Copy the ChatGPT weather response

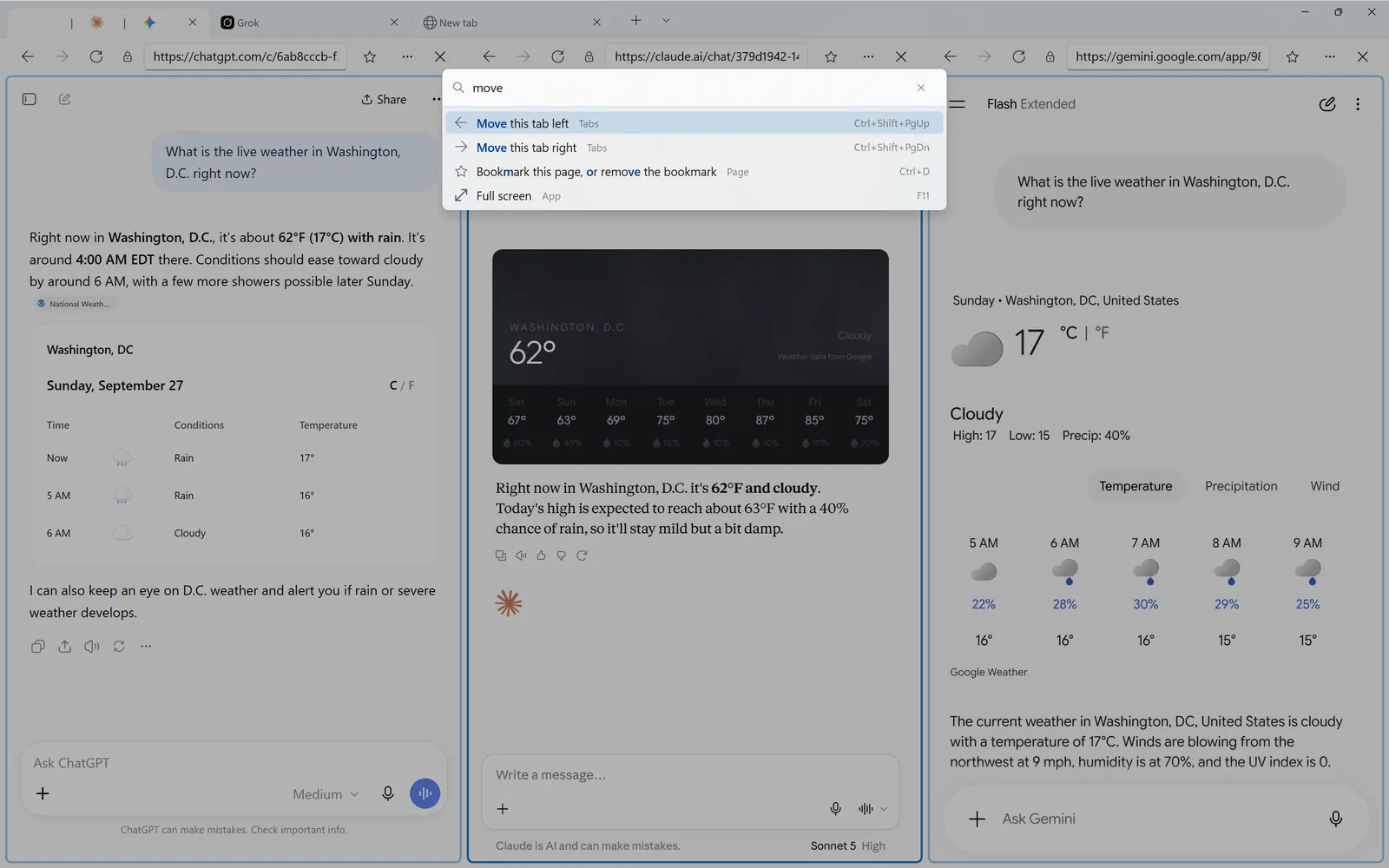[x=37, y=646]
